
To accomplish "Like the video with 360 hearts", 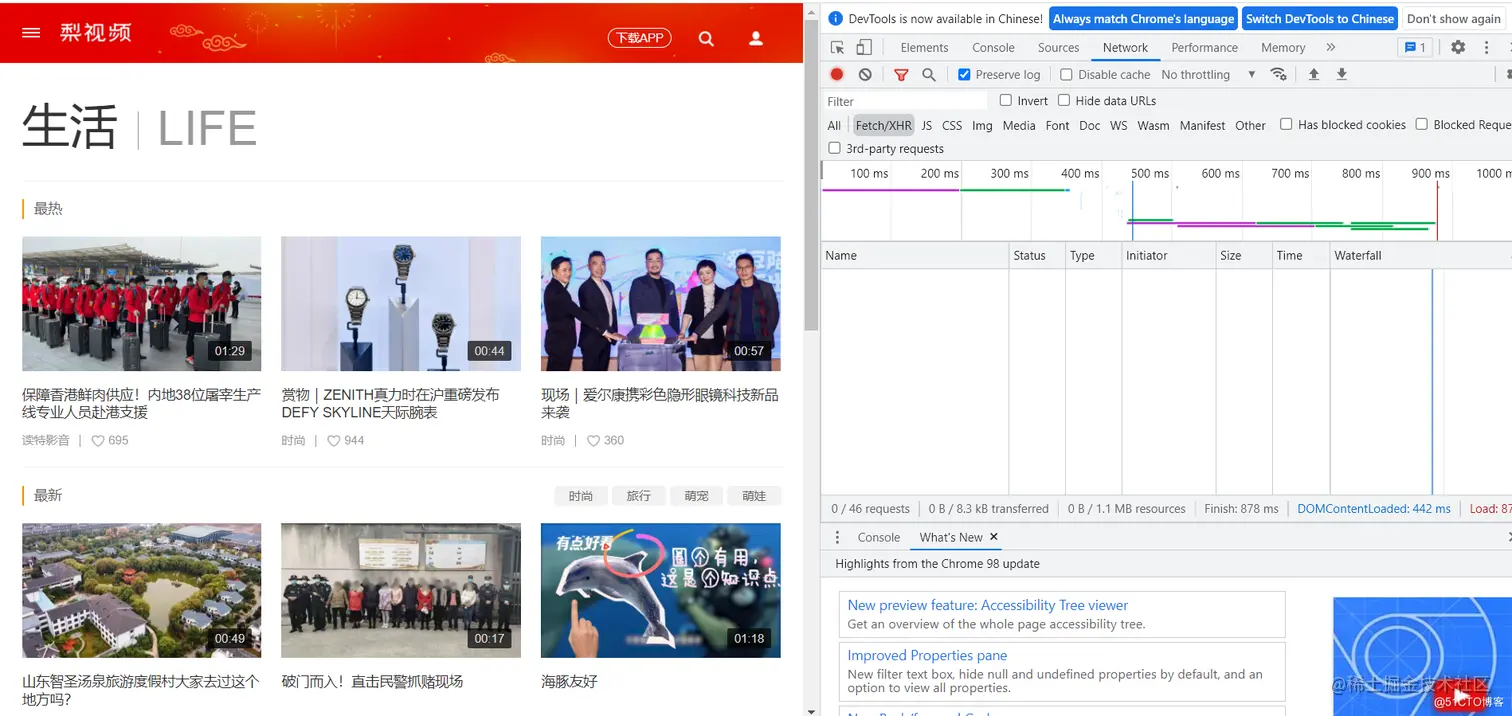I will point(593,440).
